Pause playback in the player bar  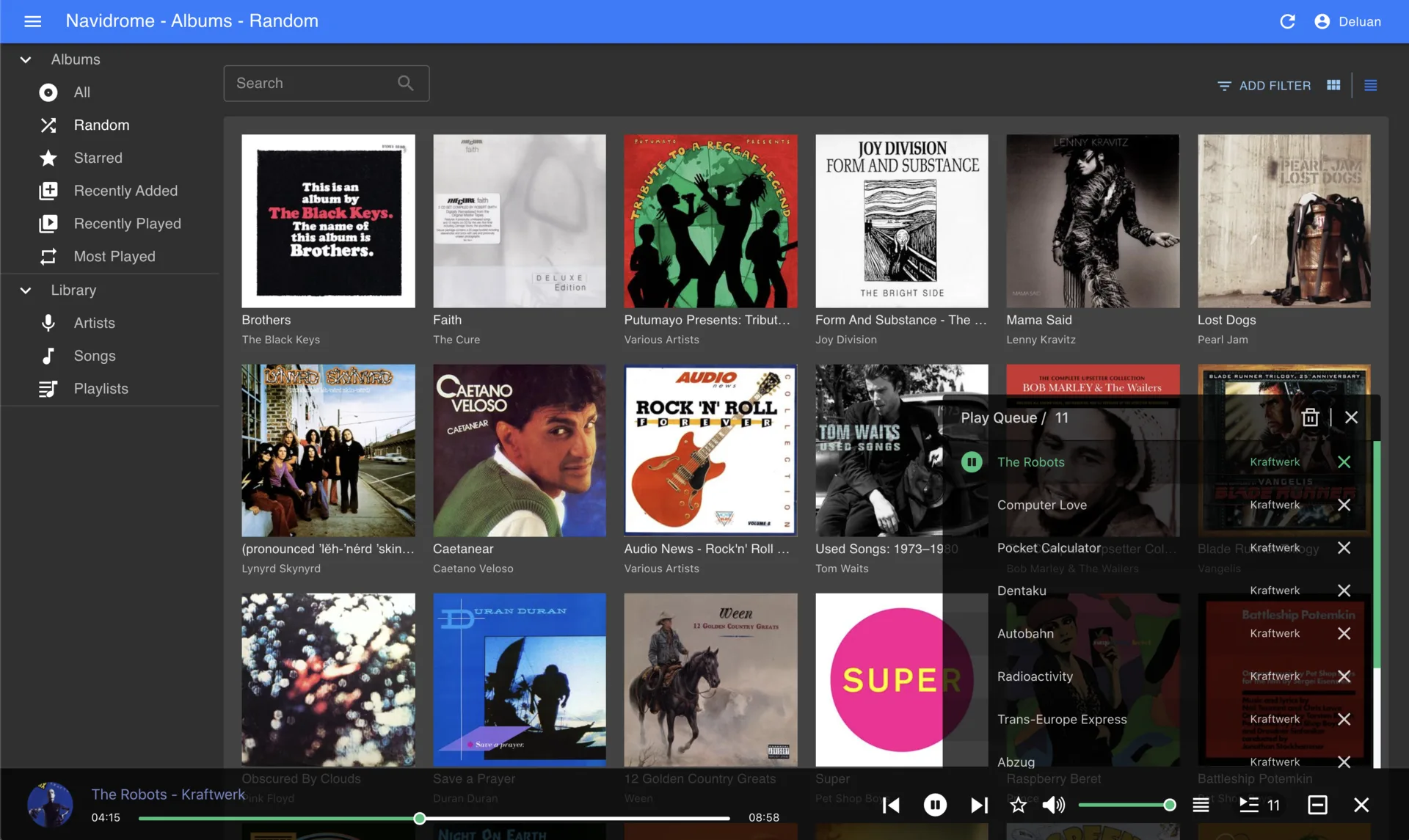pyautogui.click(x=934, y=805)
